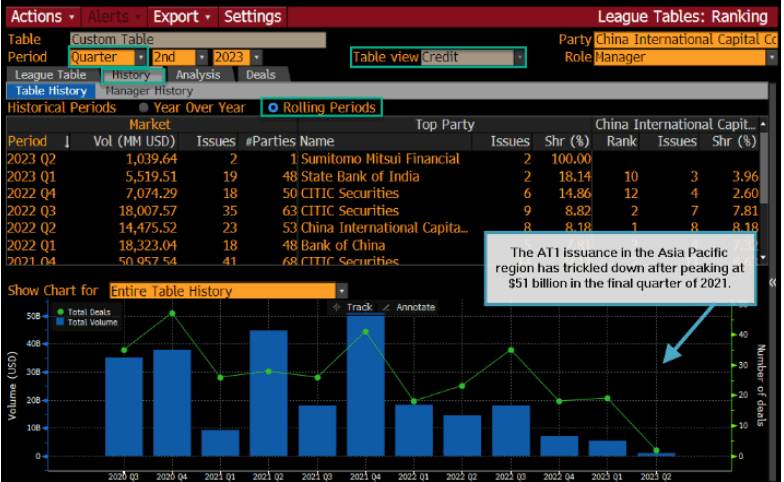The width and height of the screenshot is (784, 482).
Task: Click the Top Party Name column header
Action: pyautogui.click(x=317, y=142)
